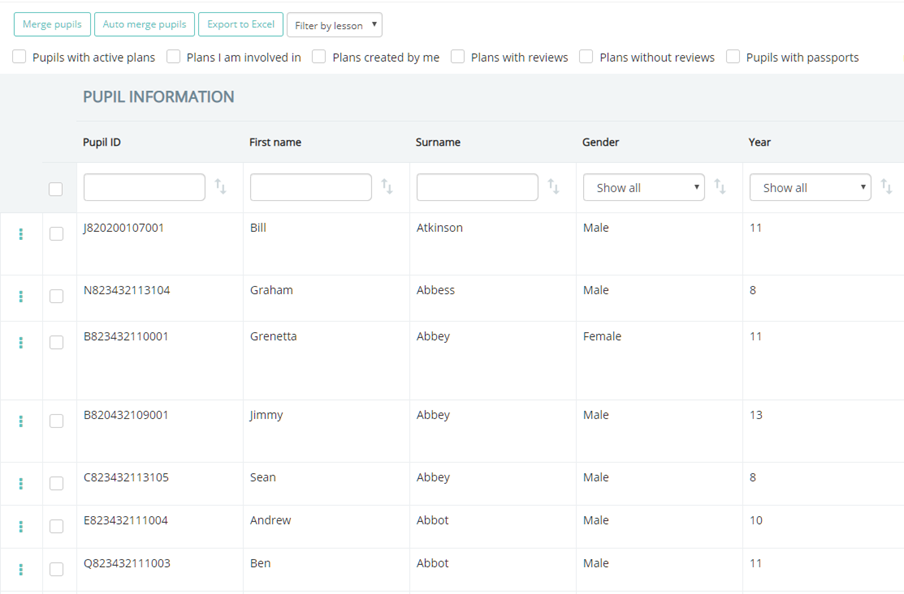Open the Filter by lesson dropdown
904x594 pixels.
click(334, 25)
